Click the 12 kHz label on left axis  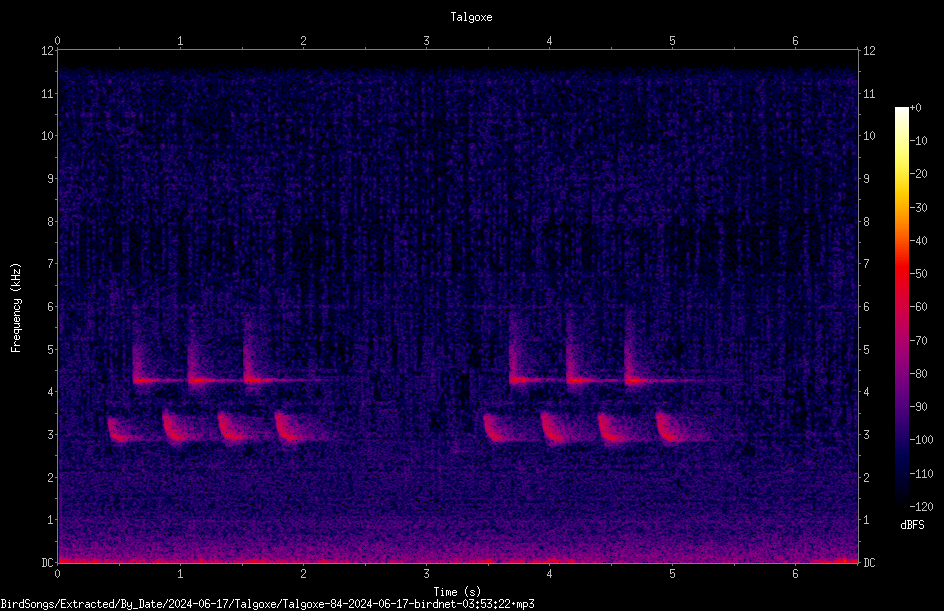pyautogui.click(x=47, y=51)
